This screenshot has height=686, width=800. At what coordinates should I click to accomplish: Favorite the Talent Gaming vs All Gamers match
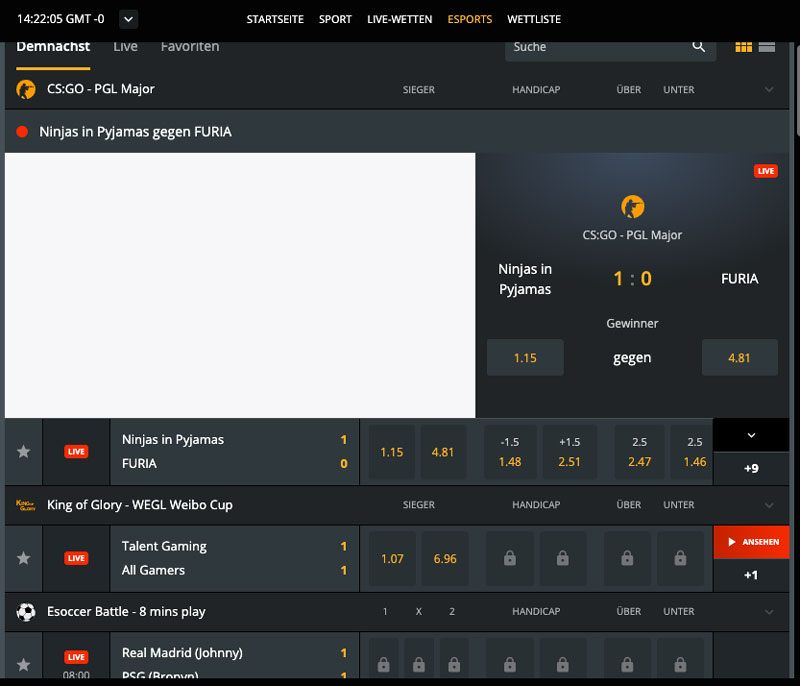(x=23, y=558)
